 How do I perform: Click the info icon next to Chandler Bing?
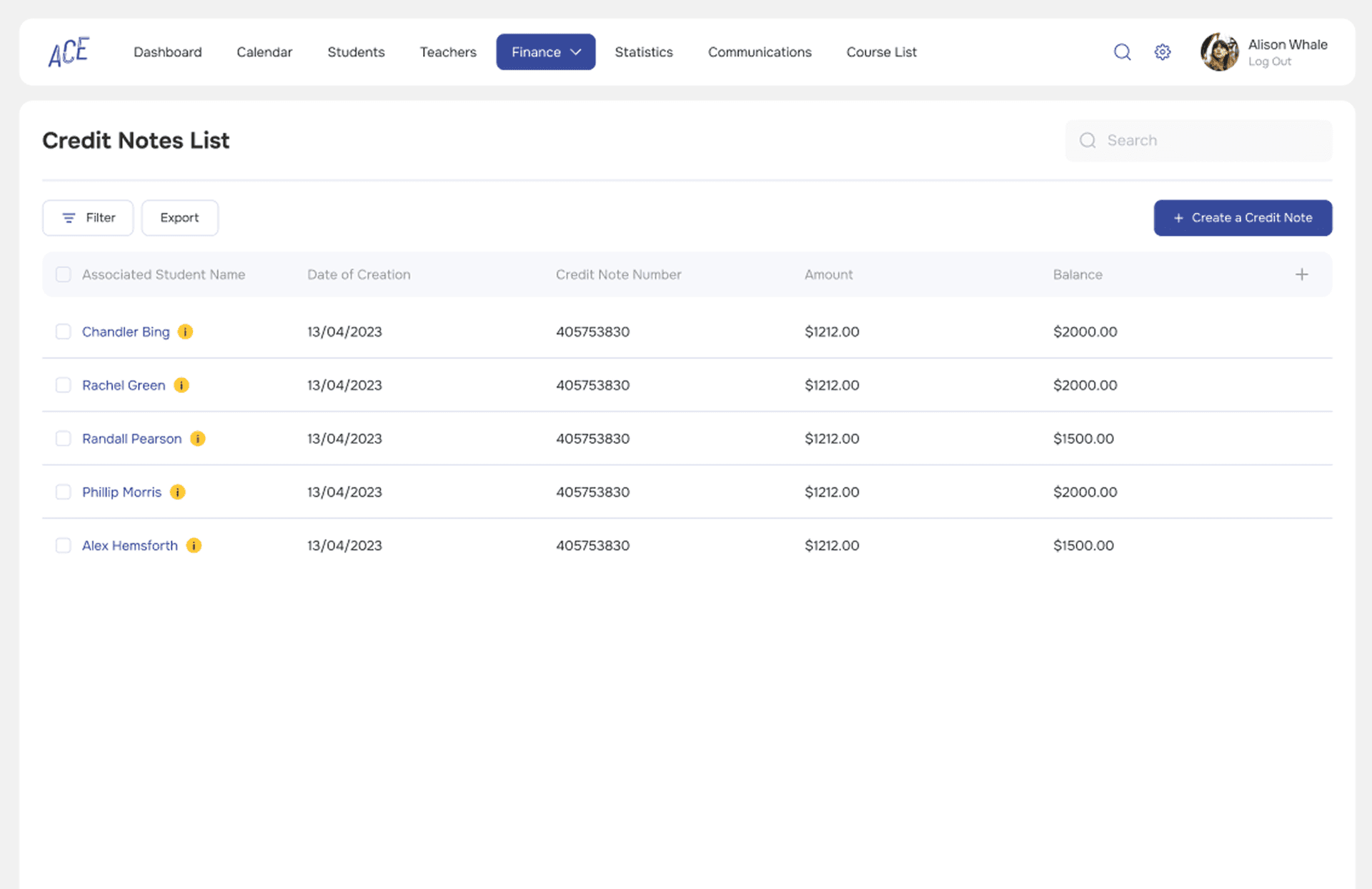point(185,332)
